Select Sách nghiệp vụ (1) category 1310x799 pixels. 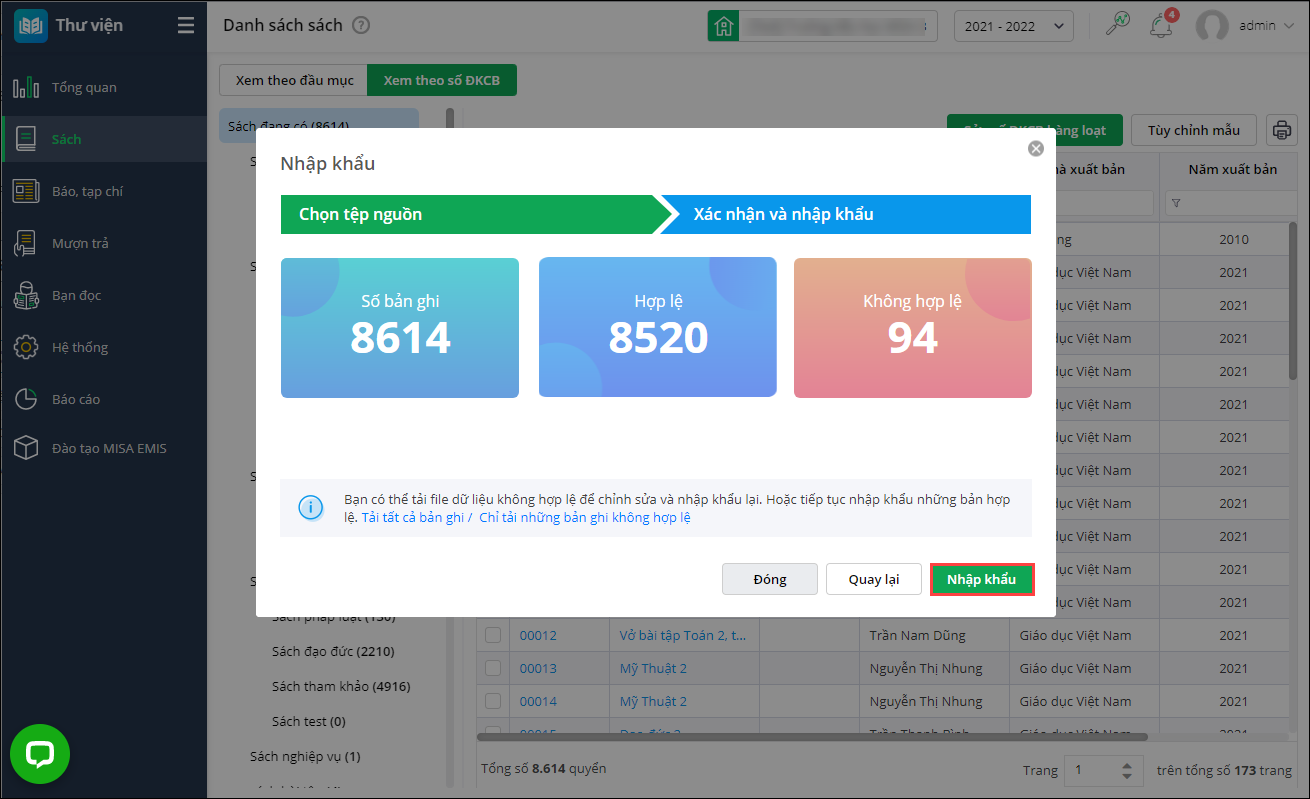click(305, 757)
